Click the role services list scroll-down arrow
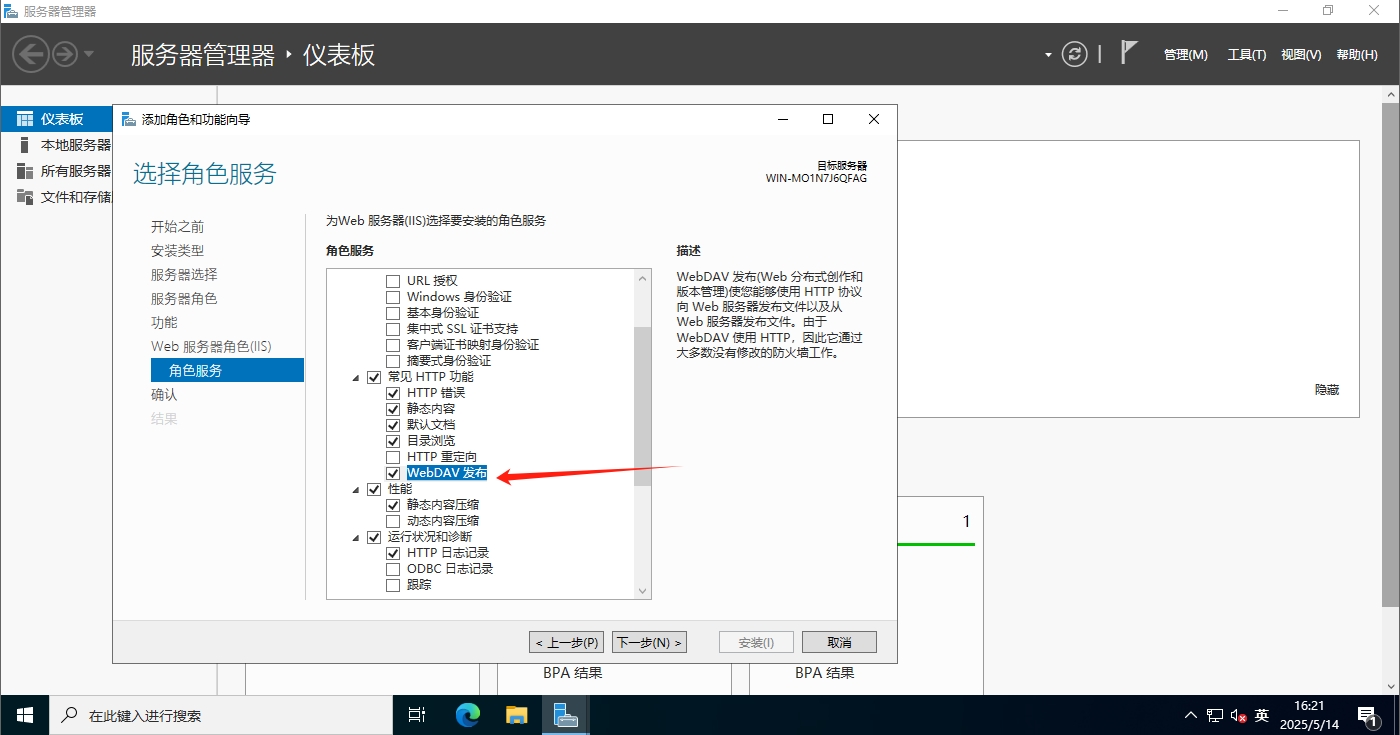The image size is (1400, 735). coord(642,591)
